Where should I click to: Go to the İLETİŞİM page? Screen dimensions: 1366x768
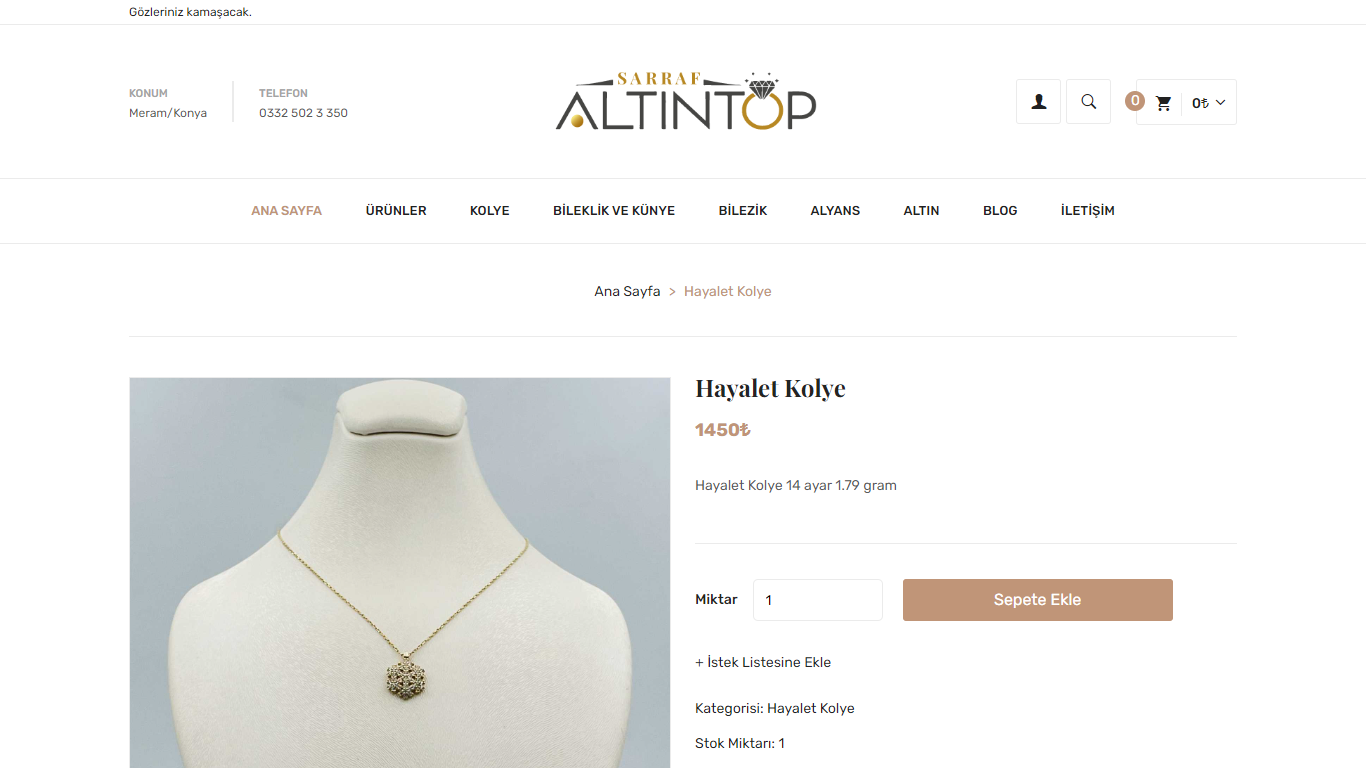pos(1088,211)
